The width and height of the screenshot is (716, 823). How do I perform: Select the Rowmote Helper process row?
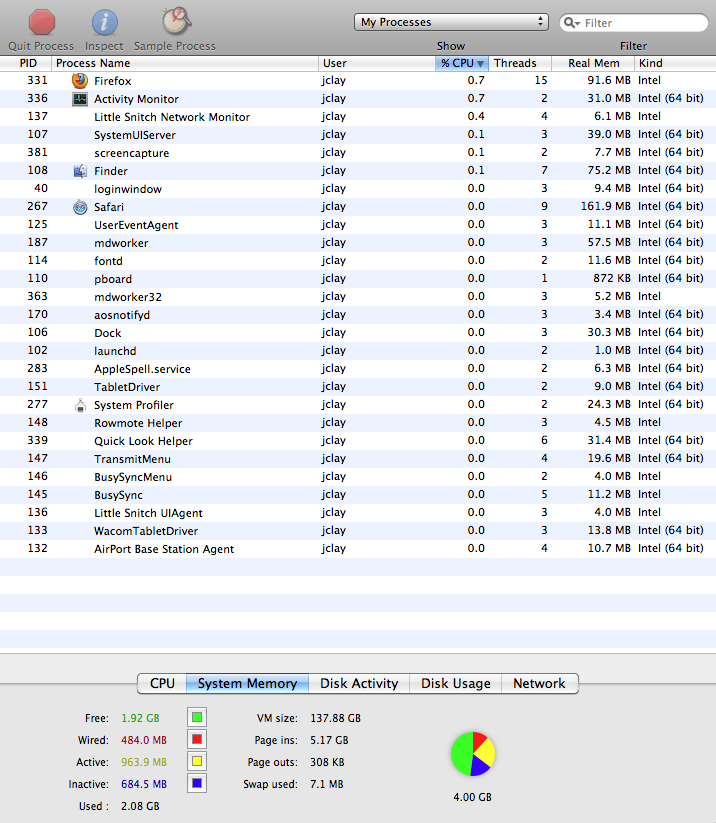[358, 423]
